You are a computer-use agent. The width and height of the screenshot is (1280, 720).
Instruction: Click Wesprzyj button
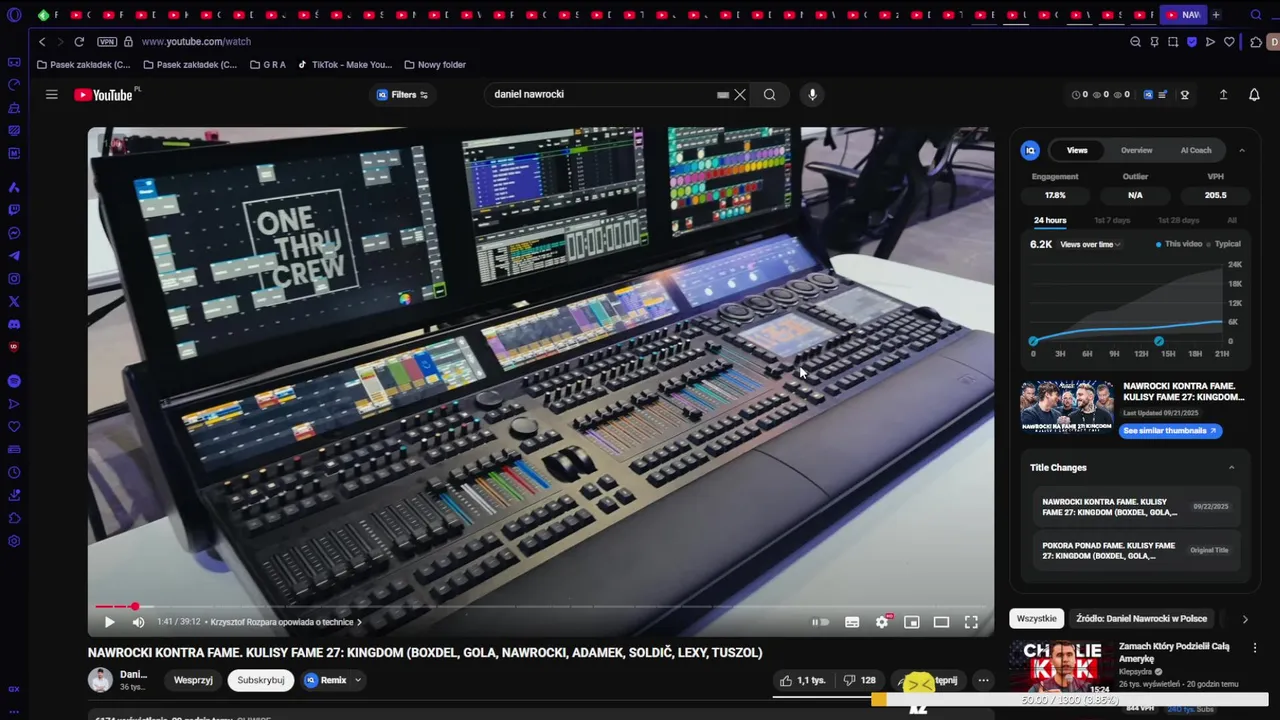[x=193, y=680]
